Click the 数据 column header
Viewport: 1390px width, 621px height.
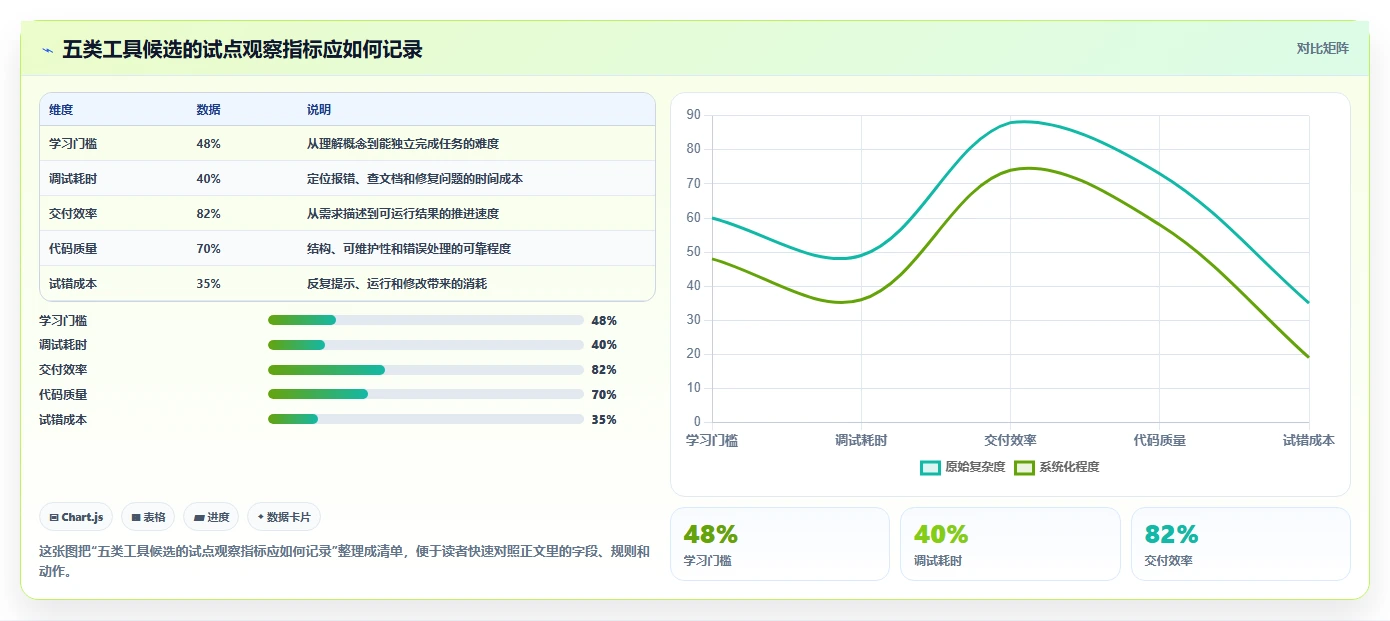tap(209, 110)
